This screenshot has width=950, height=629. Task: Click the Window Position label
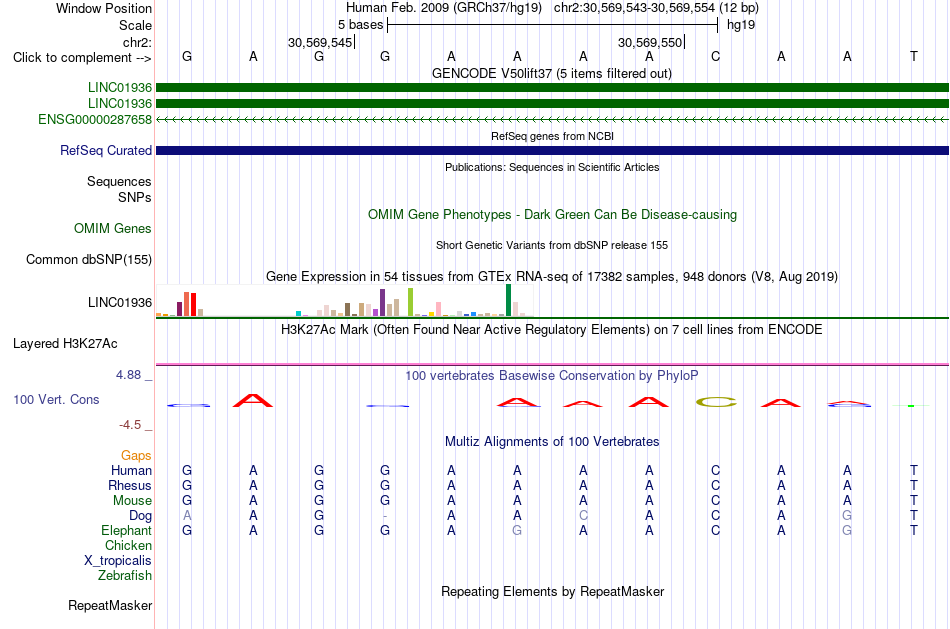(x=104, y=8)
